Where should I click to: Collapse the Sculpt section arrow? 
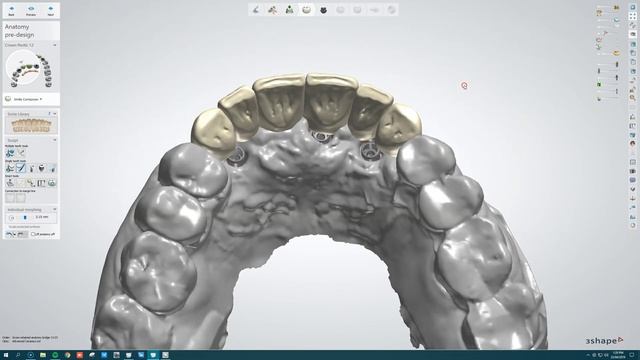click(x=55, y=140)
